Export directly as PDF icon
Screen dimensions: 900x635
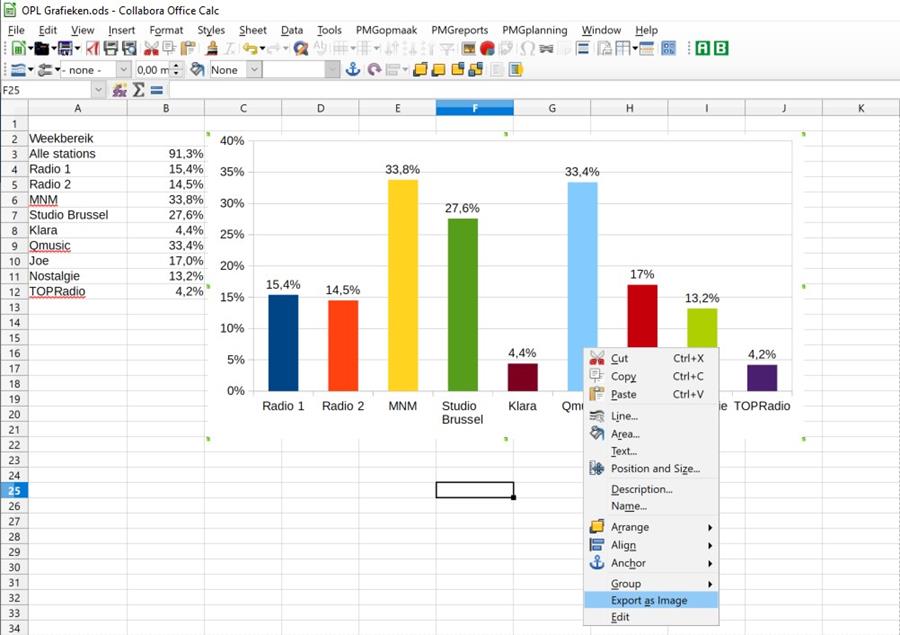[93, 48]
